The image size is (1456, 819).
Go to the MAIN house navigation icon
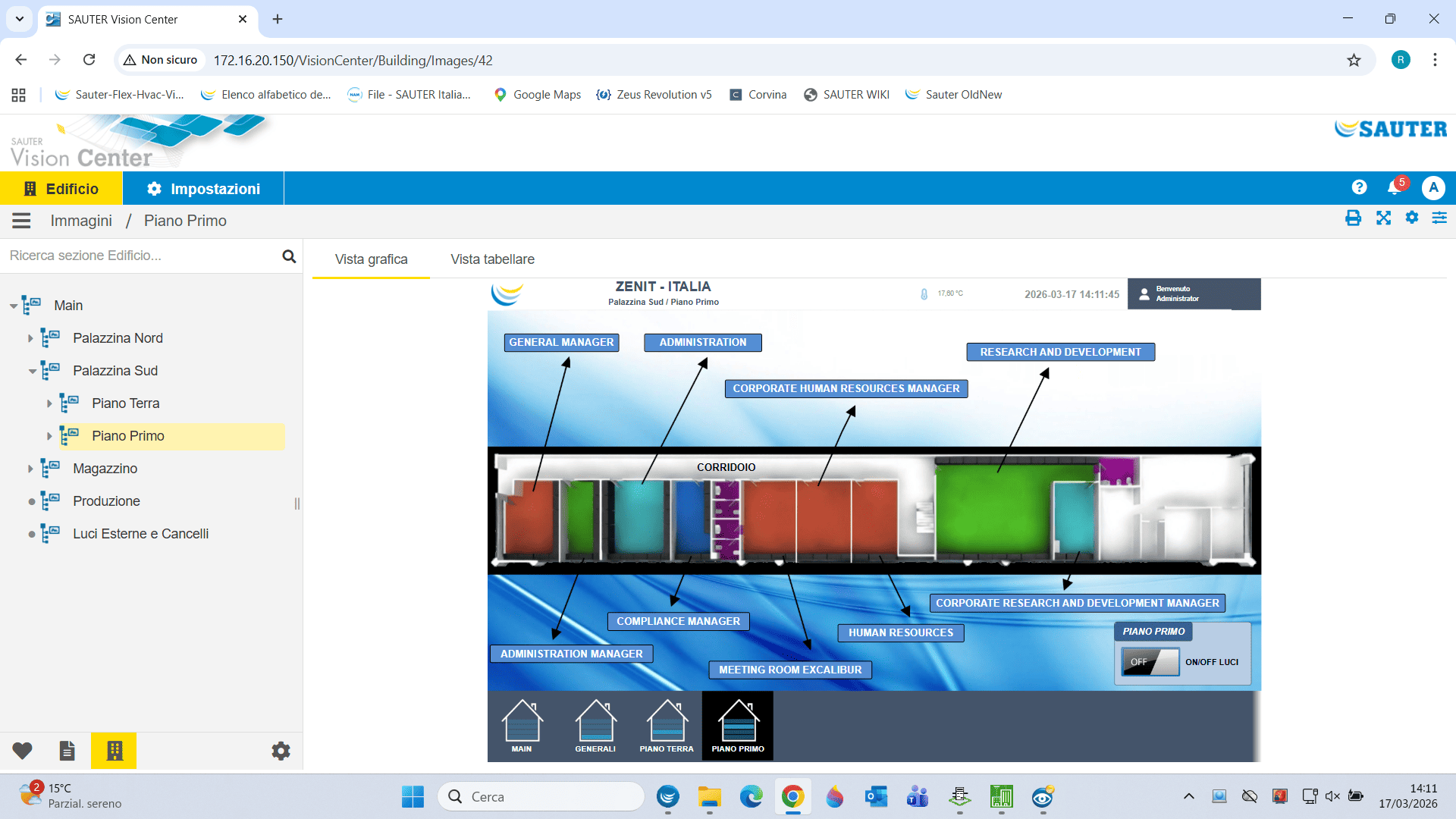coord(522,726)
